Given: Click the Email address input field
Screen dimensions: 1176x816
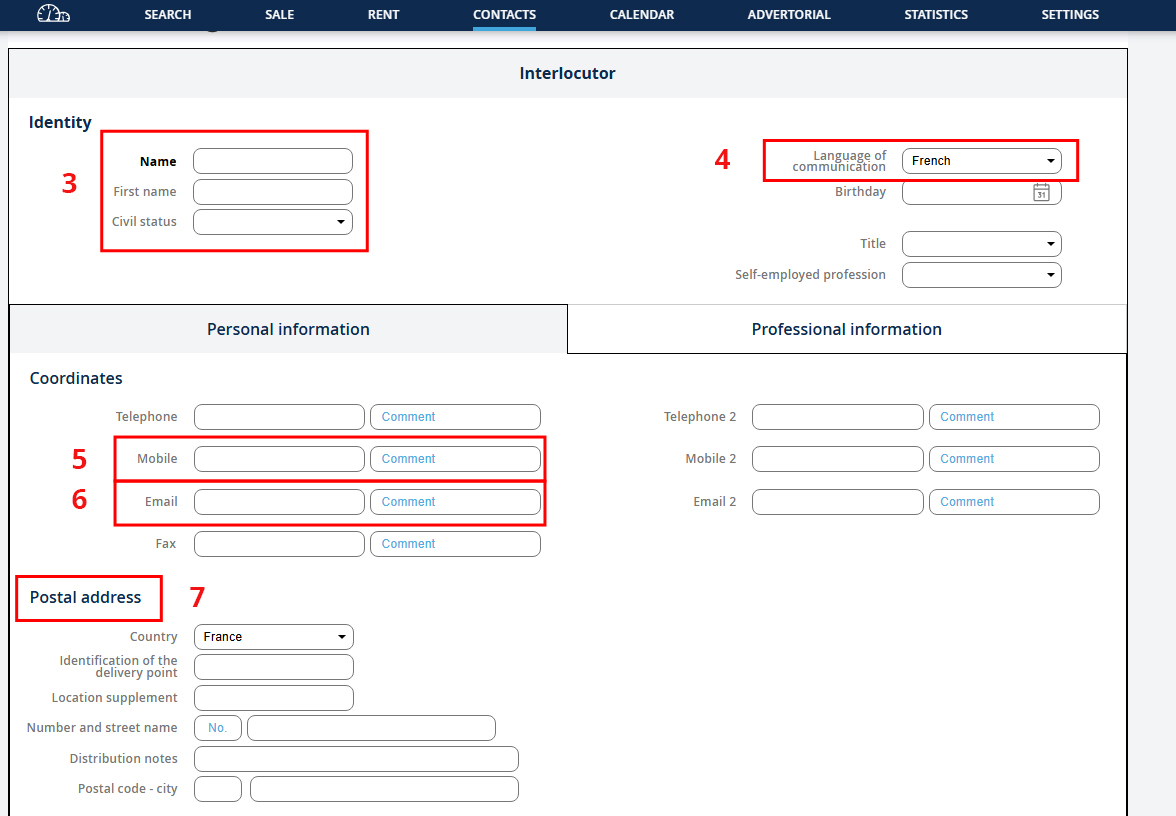Looking at the screenshot, I should (279, 502).
